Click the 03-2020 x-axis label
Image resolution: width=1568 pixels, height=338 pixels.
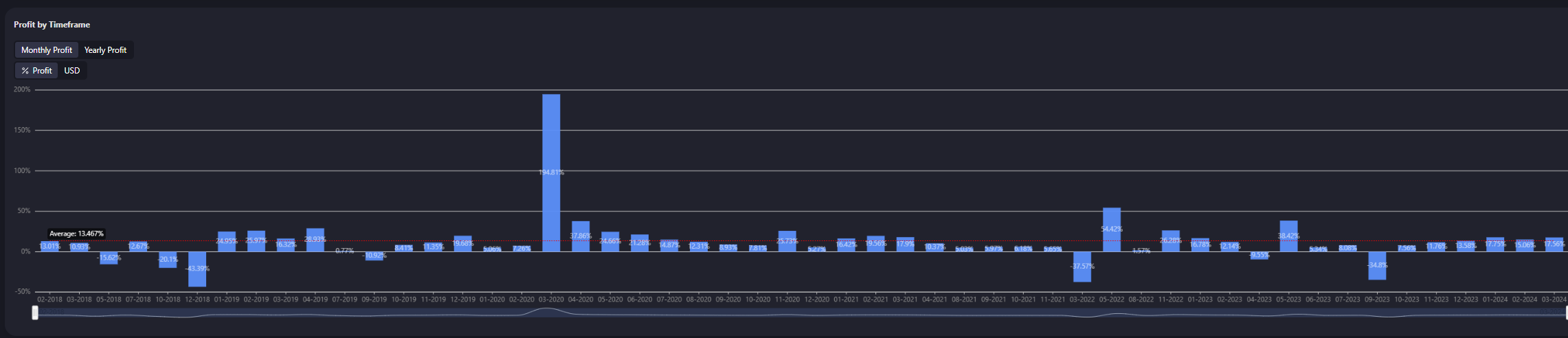pos(551,300)
